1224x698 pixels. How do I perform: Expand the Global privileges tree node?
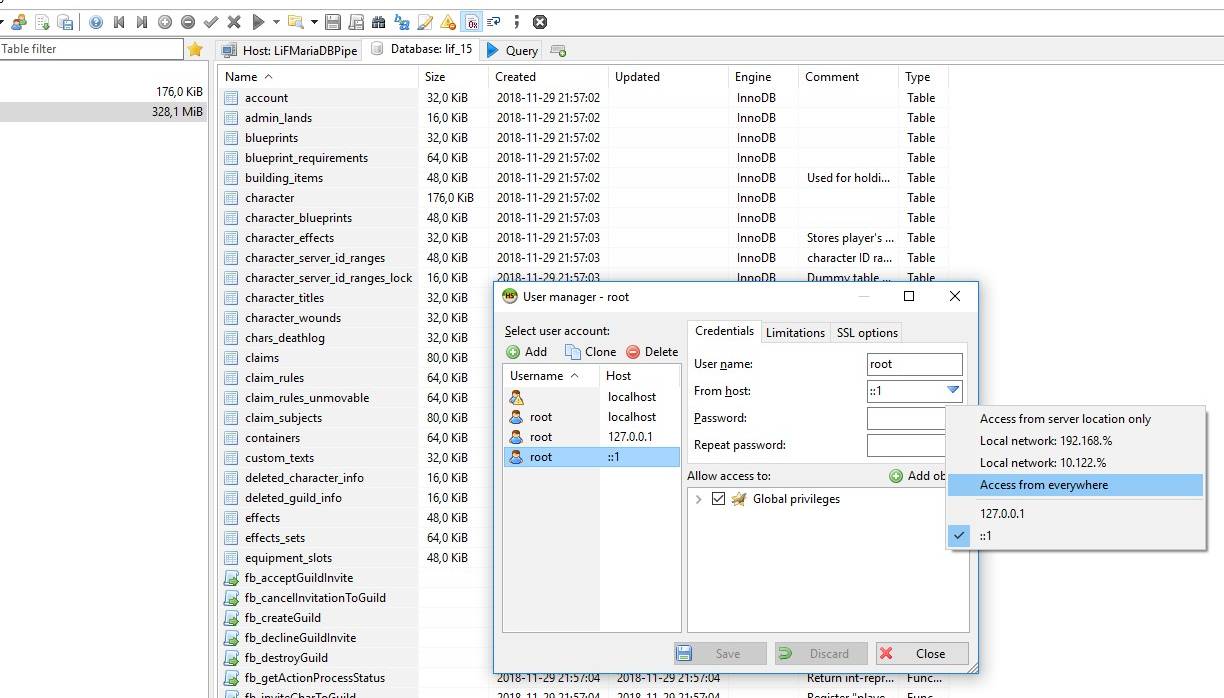click(x=698, y=499)
